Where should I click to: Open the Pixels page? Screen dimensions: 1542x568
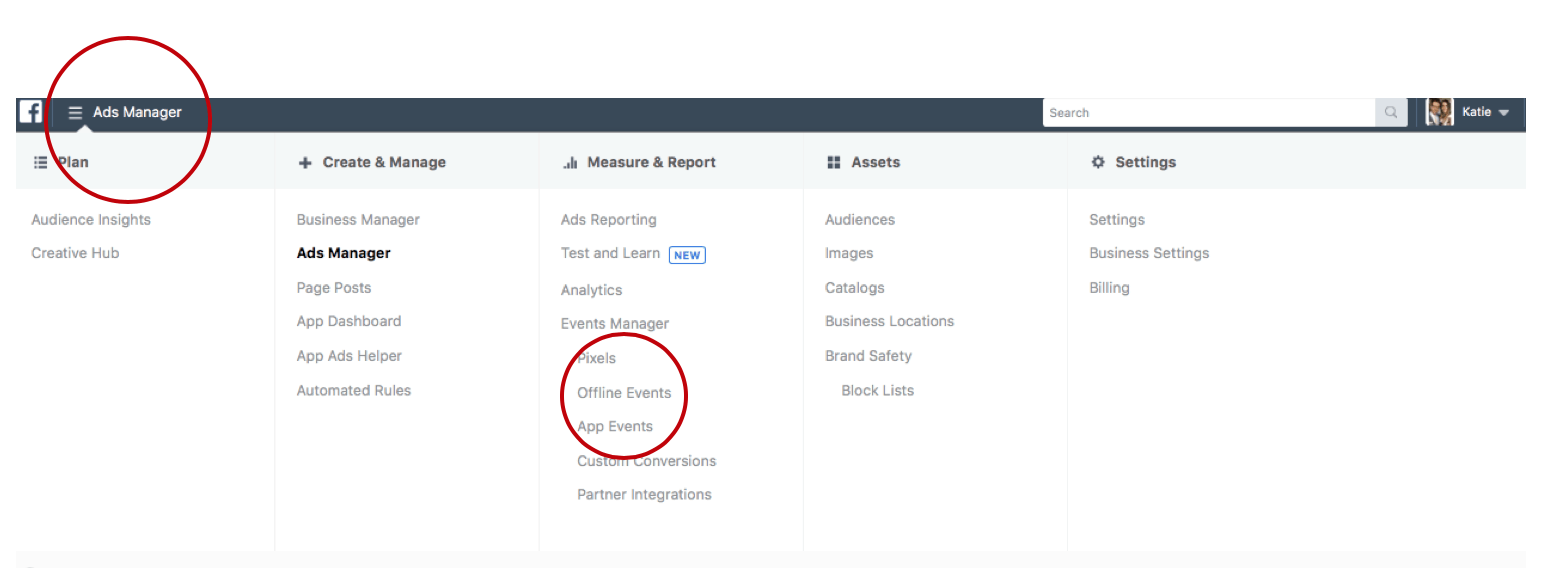coord(597,358)
